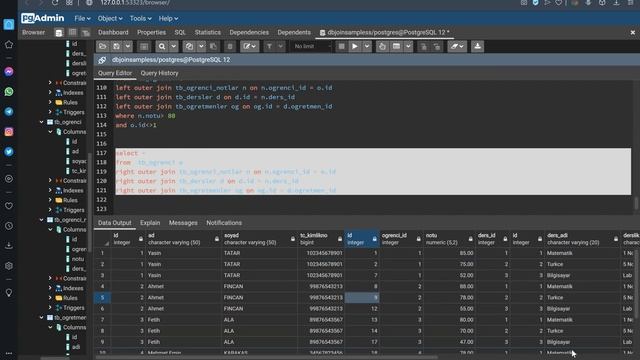Image resolution: width=640 pixels, height=360 pixels.
Task: Open Instagram in the browser sidebar
Action: [9, 132]
